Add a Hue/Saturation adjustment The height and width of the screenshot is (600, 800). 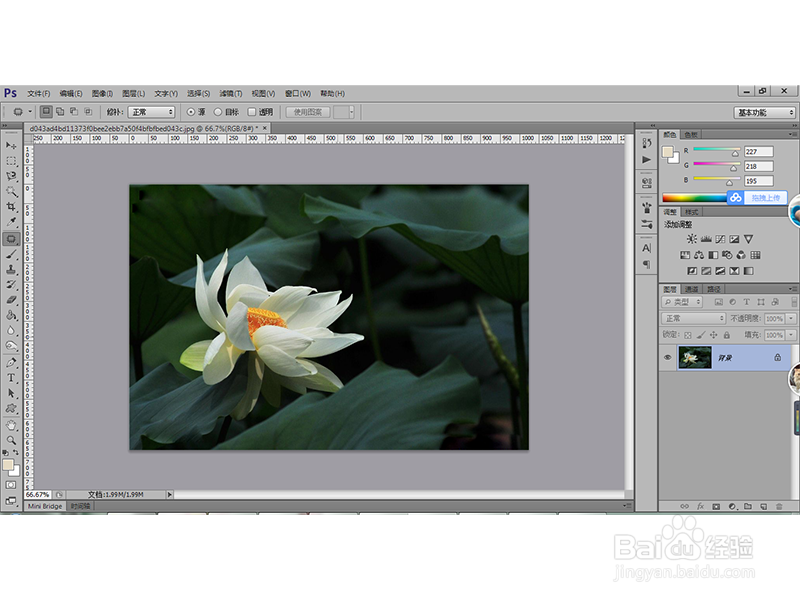tap(685, 255)
